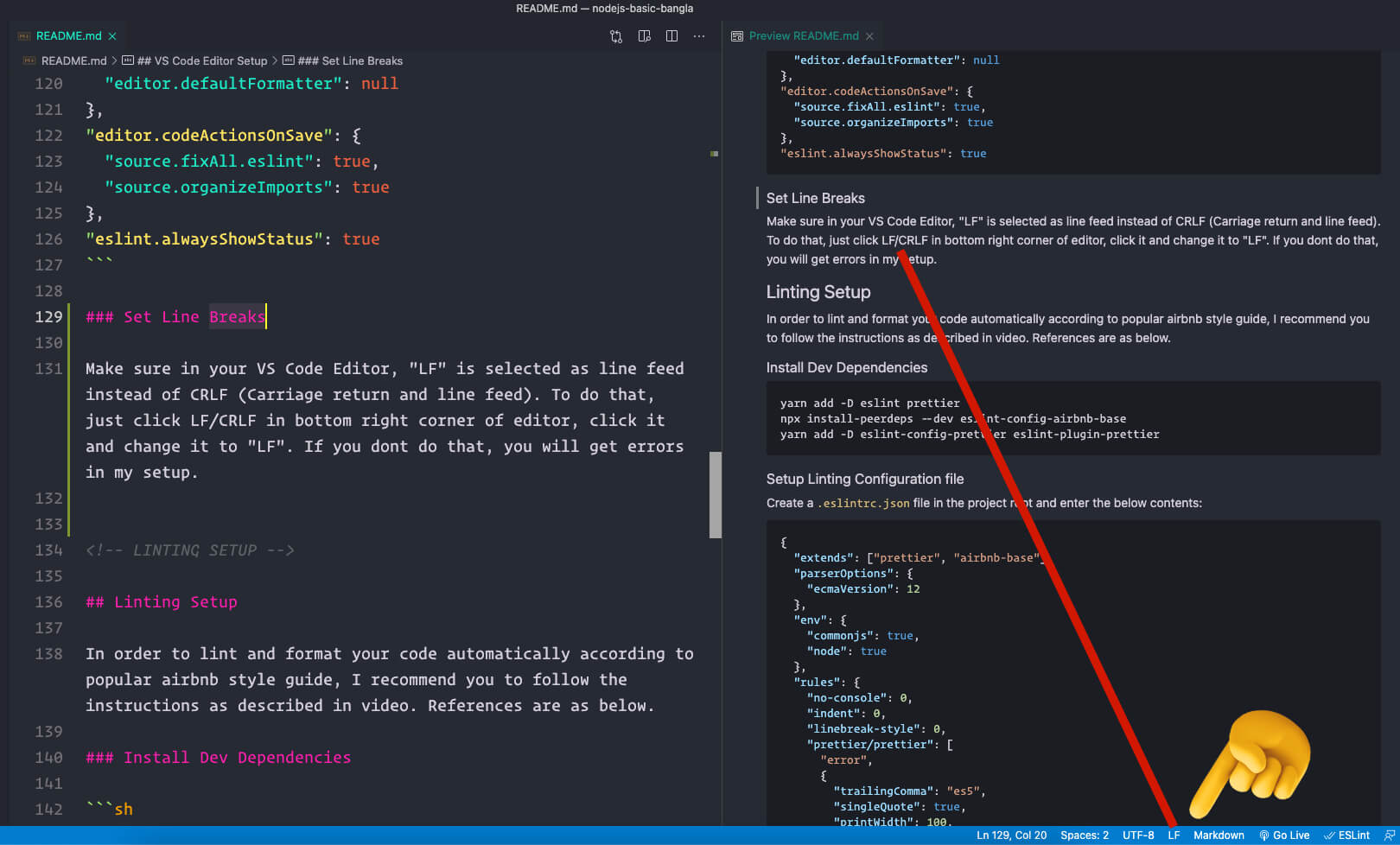Screen dimensions: 1400x845
Task: Click line number 136 in the gutter
Action: click(48, 602)
